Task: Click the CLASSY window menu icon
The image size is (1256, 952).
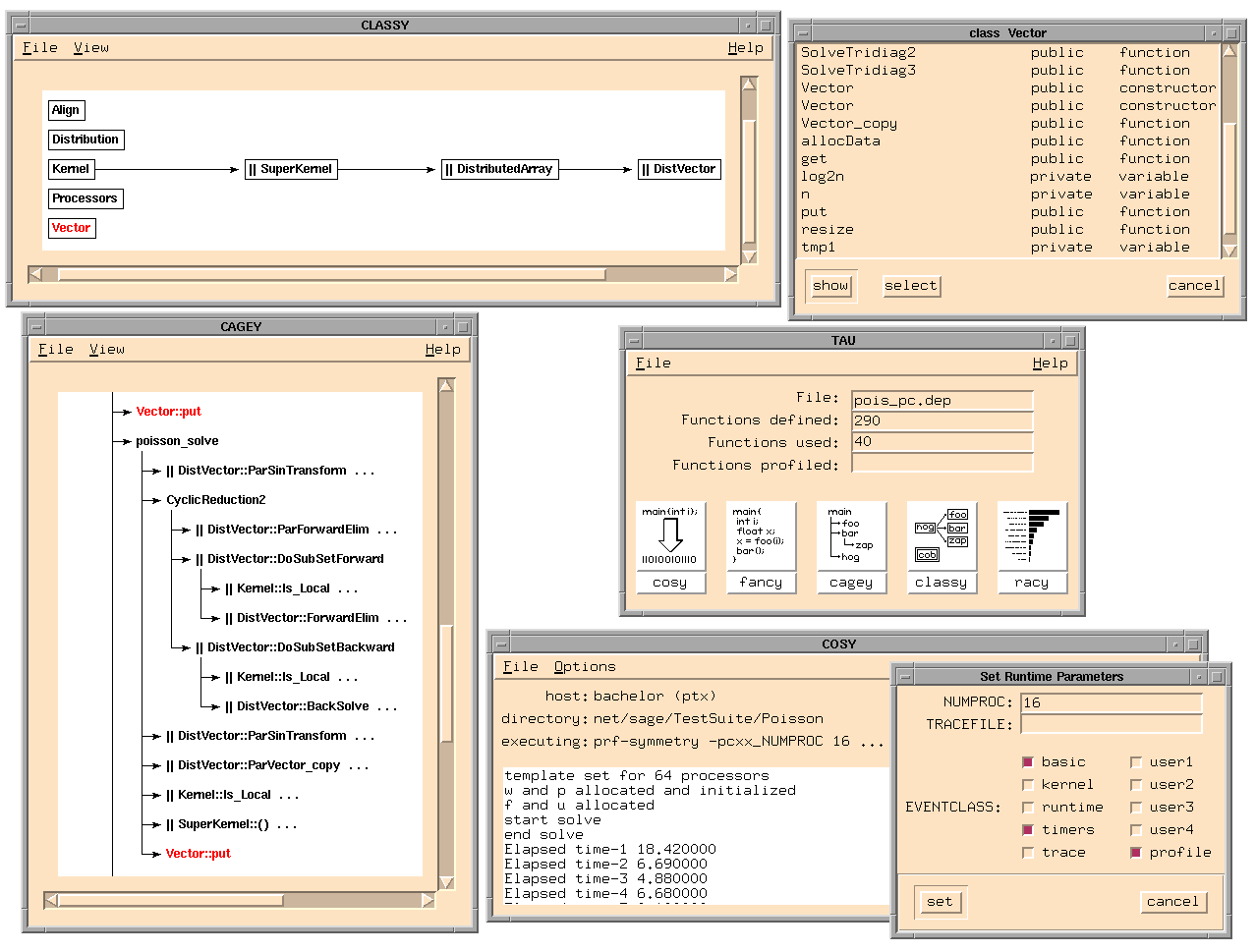Action: pyautogui.click(x=22, y=26)
